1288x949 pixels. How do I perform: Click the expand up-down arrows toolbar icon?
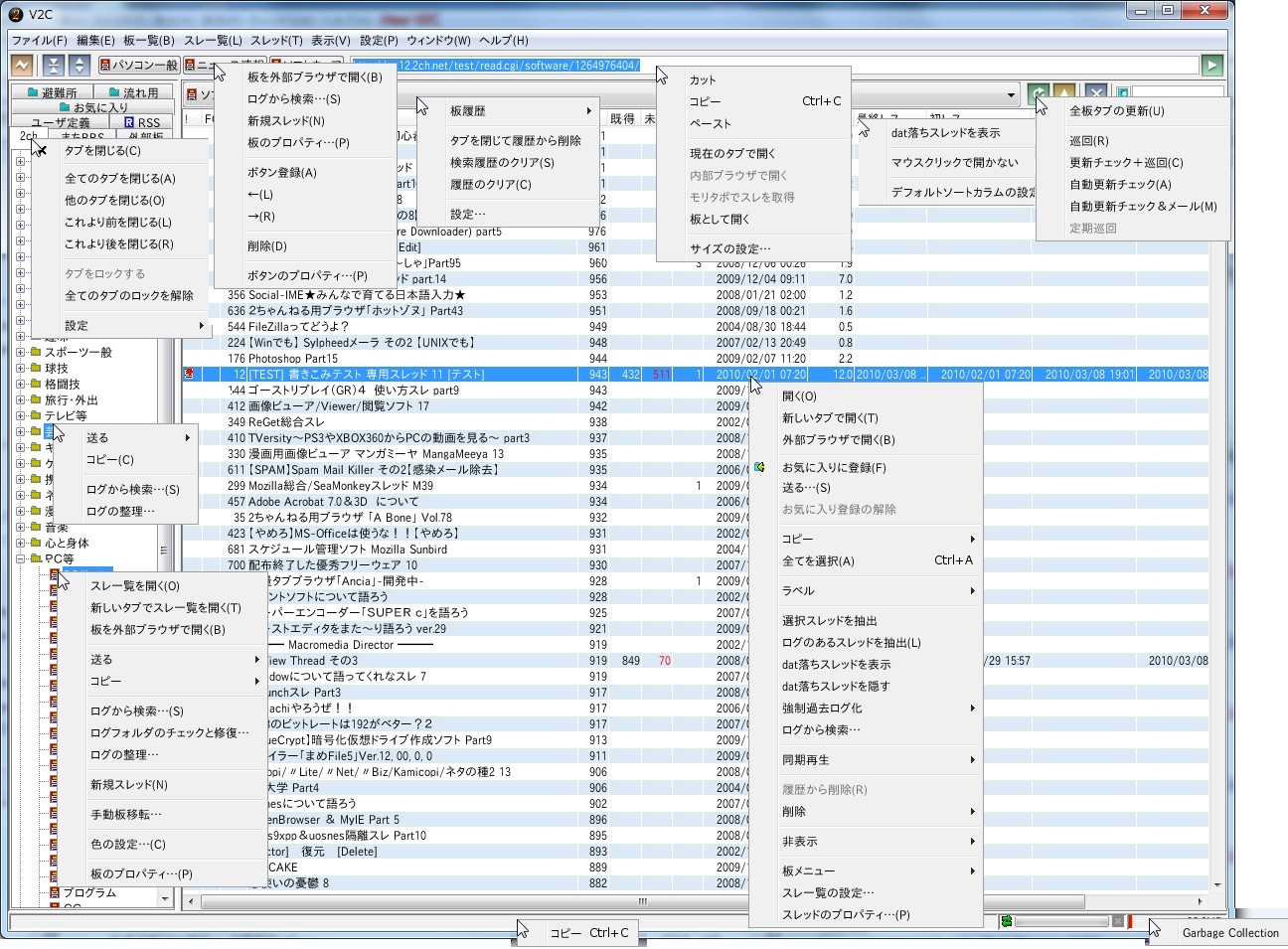79,66
